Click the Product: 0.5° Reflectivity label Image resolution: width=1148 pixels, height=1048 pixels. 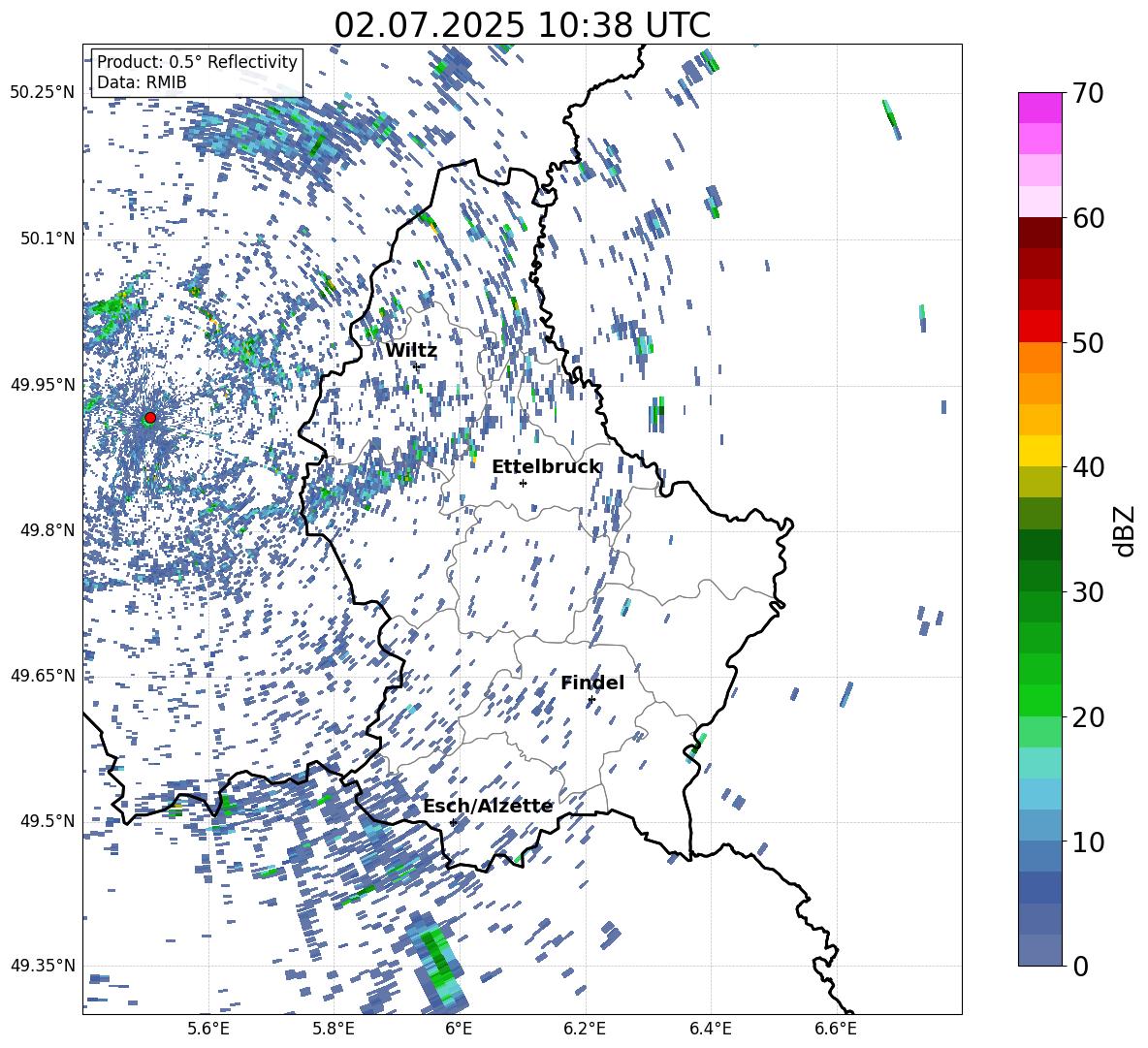coord(197,62)
